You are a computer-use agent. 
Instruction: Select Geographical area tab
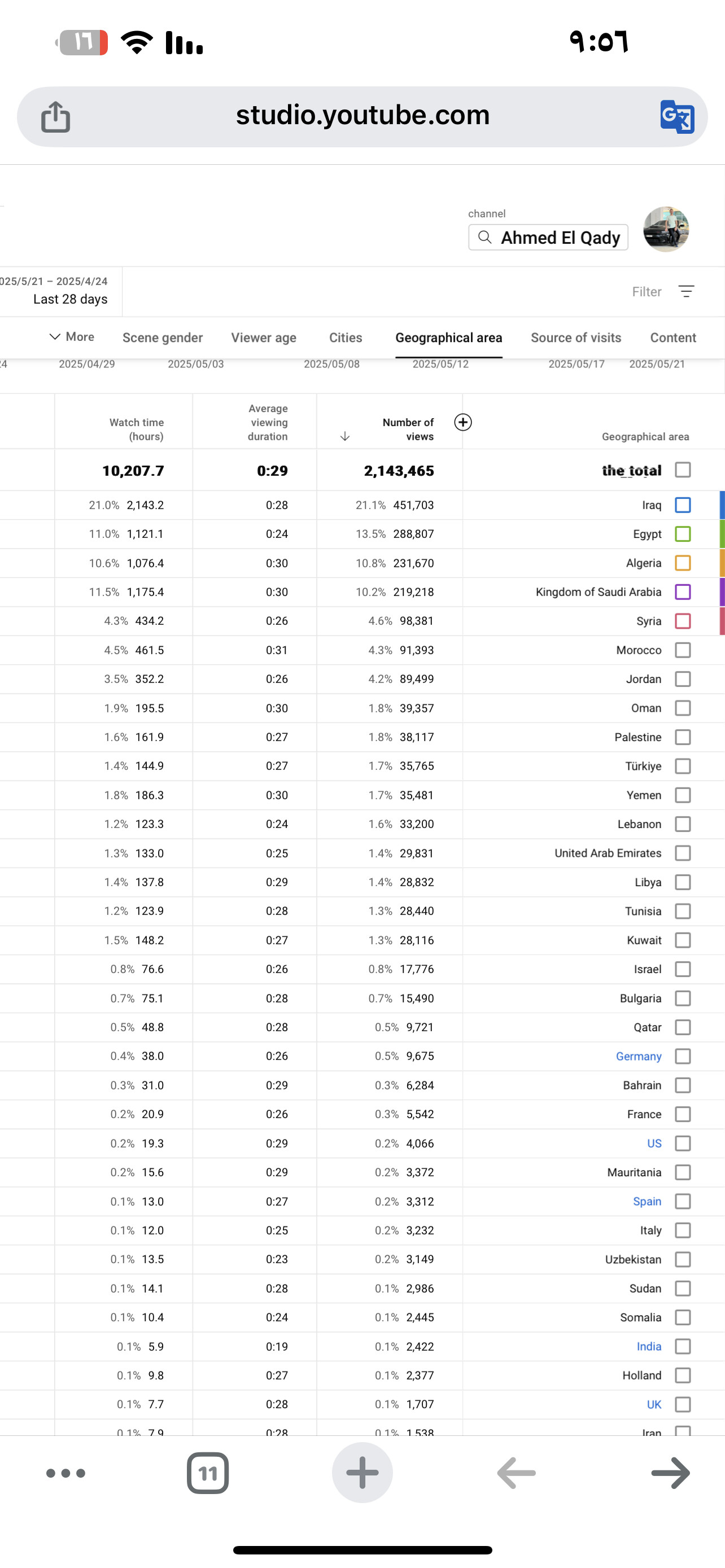449,337
